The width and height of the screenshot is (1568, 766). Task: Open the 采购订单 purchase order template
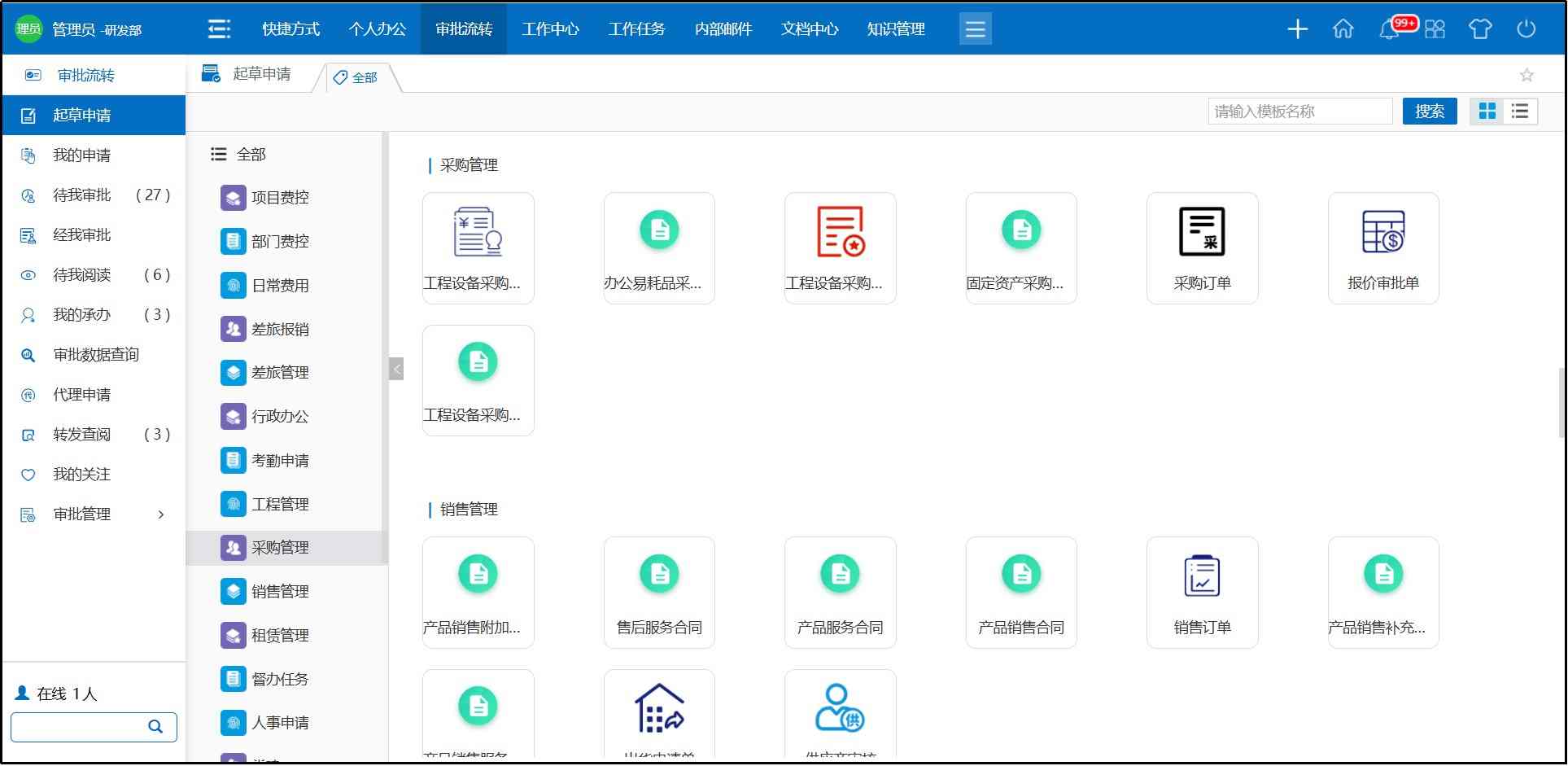pyautogui.click(x=1202, y=247)
